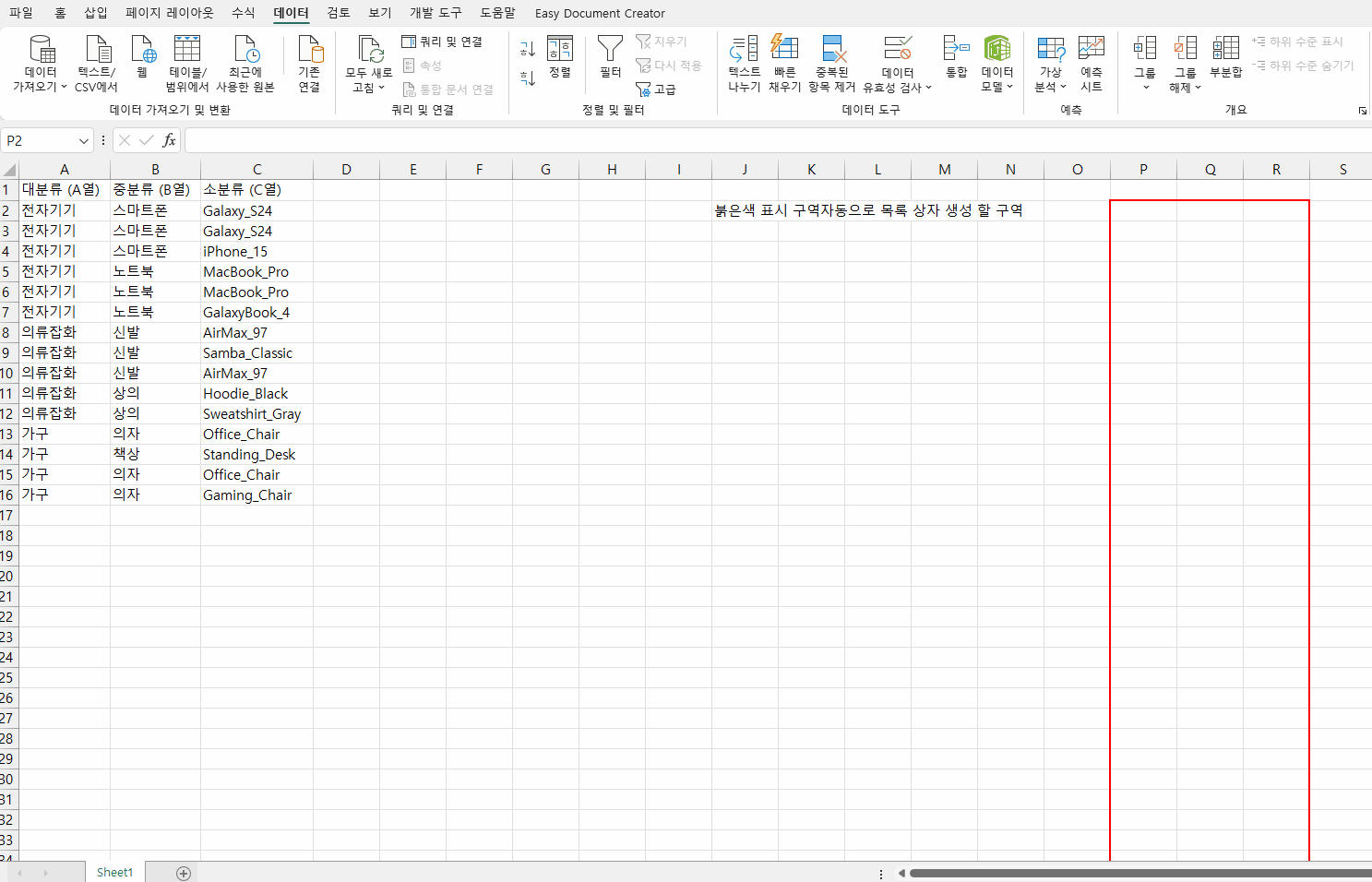Select column header P
The height and width of the screenshot is (882, 1372).
tap(1143, 170)
